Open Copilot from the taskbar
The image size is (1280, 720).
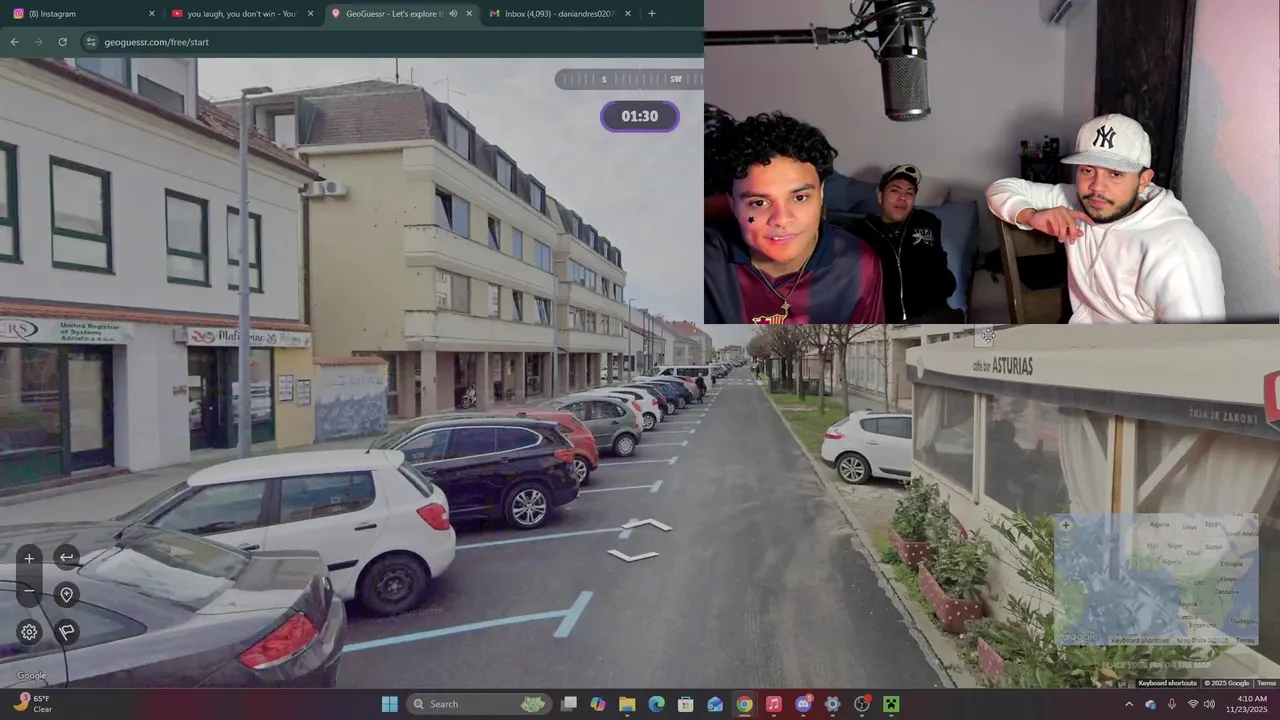598,704
